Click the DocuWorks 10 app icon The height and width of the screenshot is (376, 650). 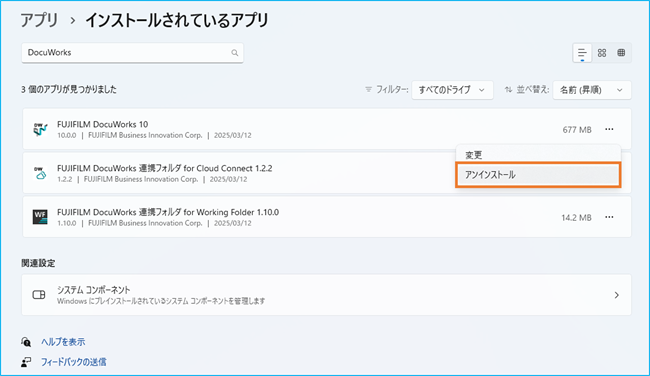(40, 129)
